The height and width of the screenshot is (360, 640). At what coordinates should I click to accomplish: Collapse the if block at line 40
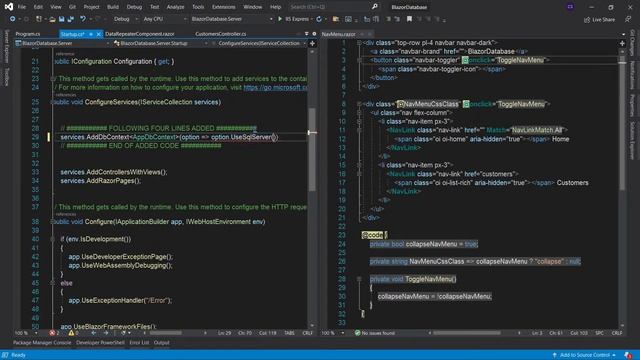click(x=52, y=239)
